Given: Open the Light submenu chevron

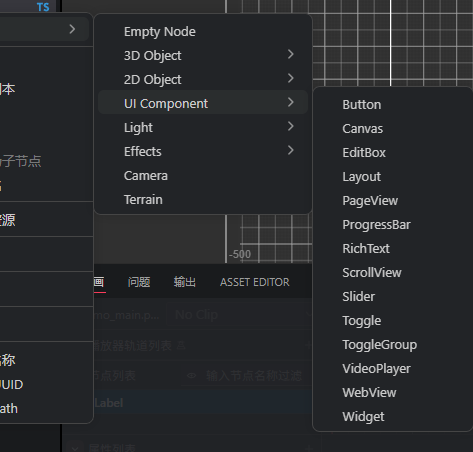Looking at the screenshot, I should [x=291, y=126].
